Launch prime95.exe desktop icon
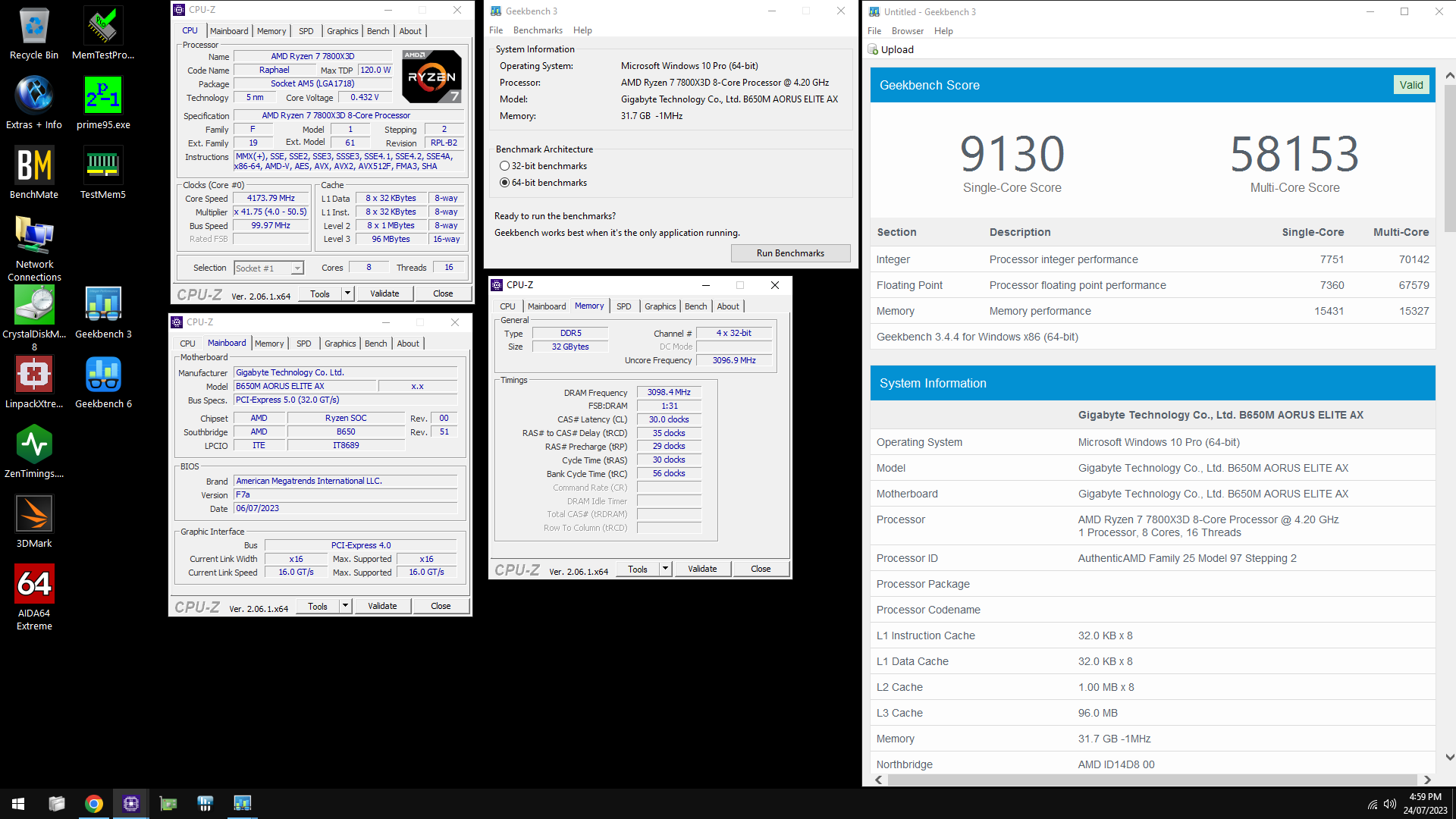The height and width of the screenshot is (819, 1456). point(103,104)
